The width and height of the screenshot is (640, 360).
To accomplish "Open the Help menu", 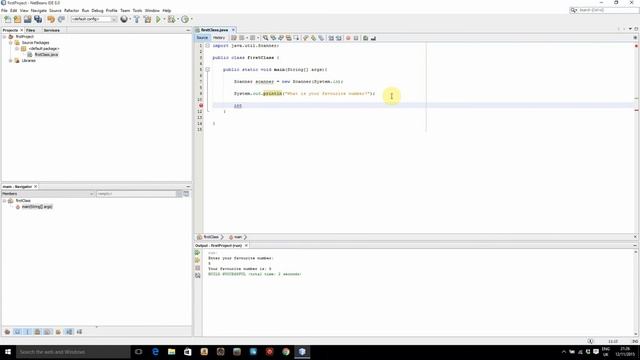I will [167, 11].
